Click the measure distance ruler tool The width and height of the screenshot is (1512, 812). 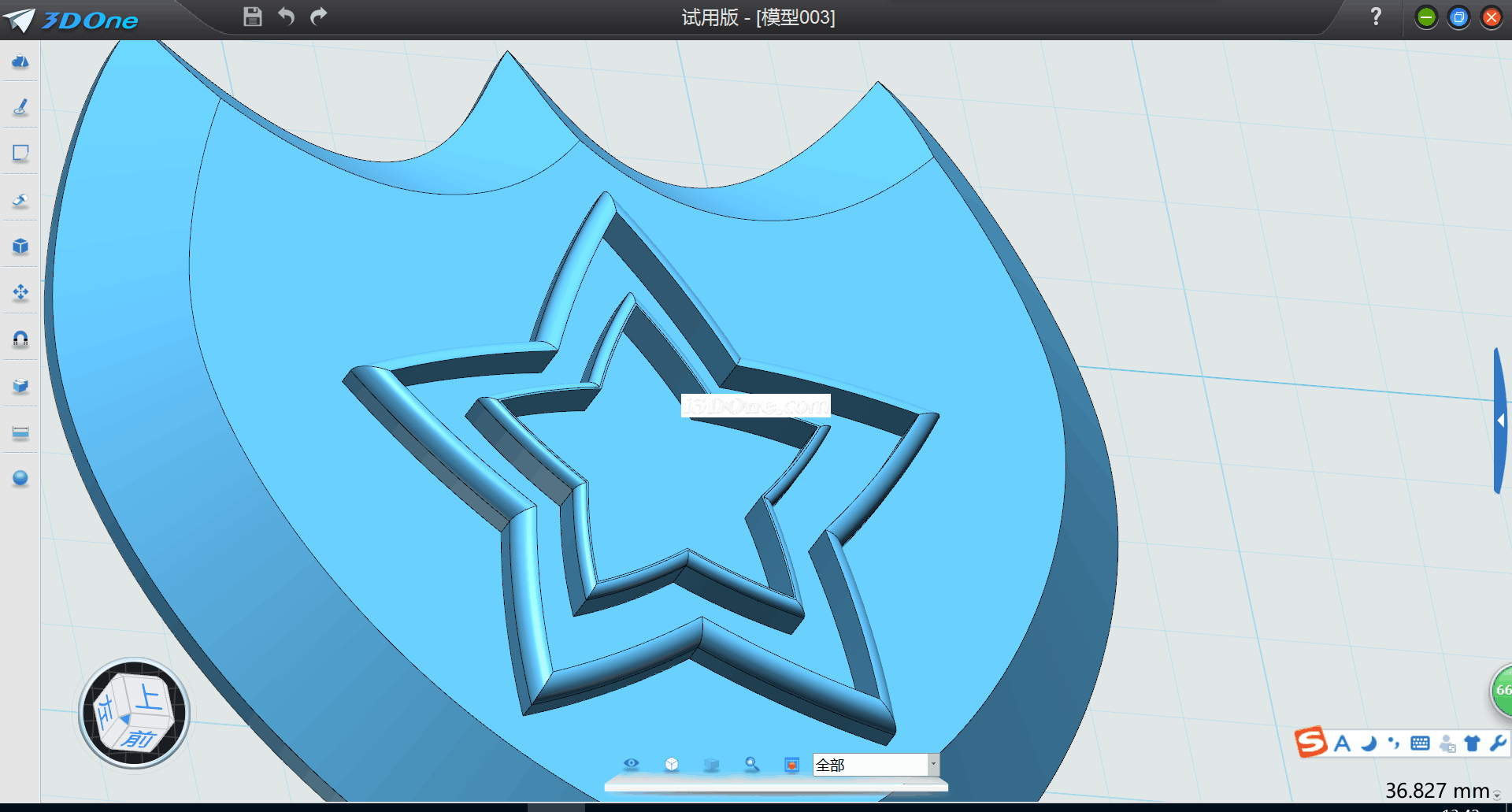pyautogui.click(x=20, y=432)
